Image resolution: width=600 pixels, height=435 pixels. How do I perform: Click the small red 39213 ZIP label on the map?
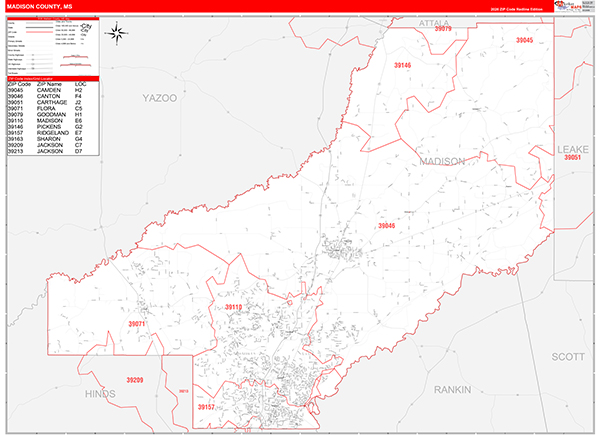pyautogui.click(x=183, y=391)
